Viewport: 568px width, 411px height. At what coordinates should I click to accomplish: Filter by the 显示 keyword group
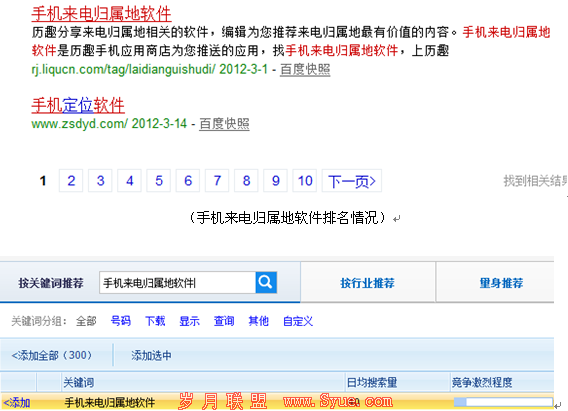coord(189,321)
